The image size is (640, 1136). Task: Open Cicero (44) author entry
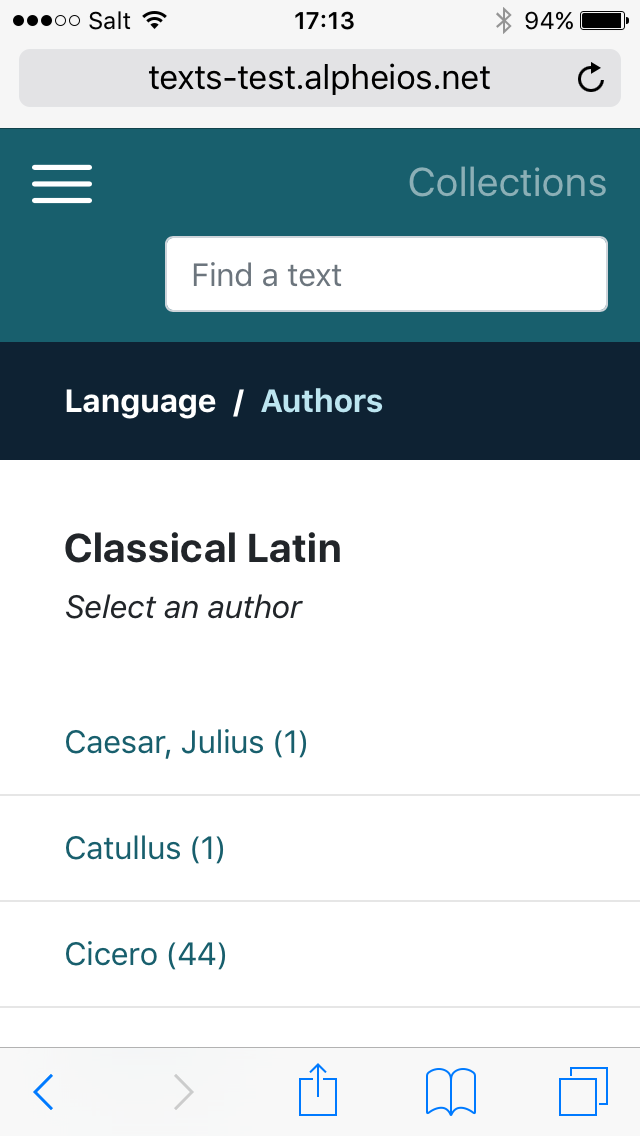146,954
